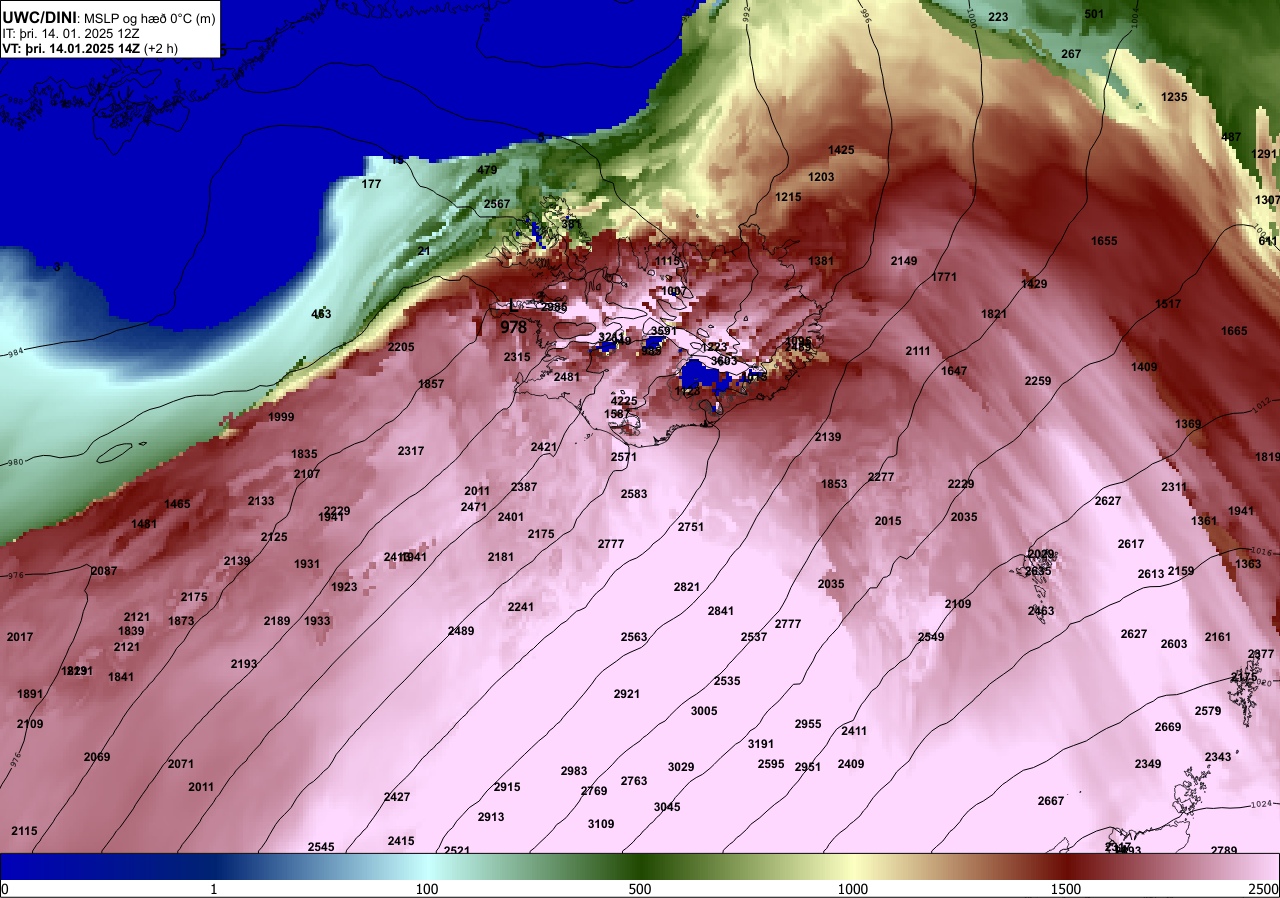Image resolution: width=1280 pixels, height=898 pixels.
Task: Click the map value 2583
Action: 634,494
